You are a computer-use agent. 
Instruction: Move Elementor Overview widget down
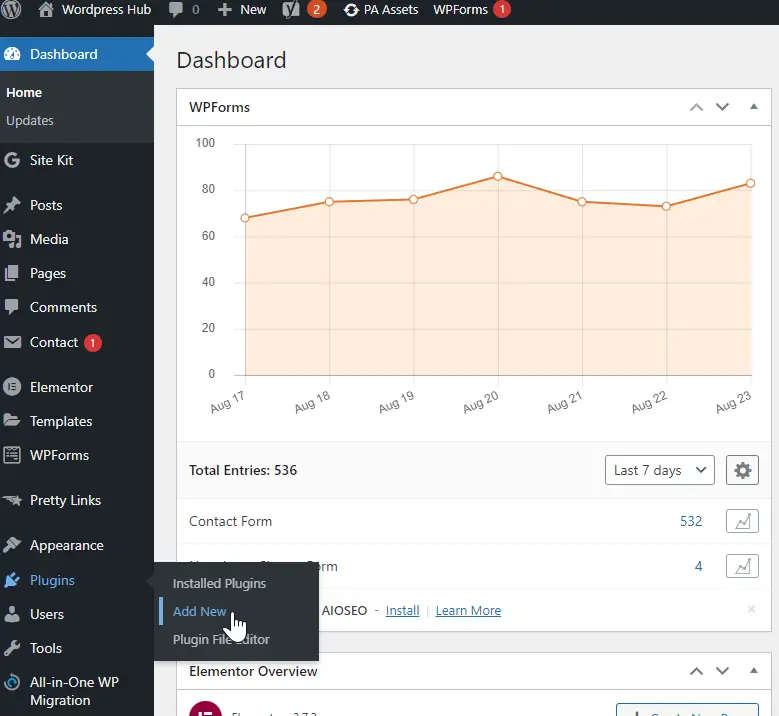click(x=722, y=671)
